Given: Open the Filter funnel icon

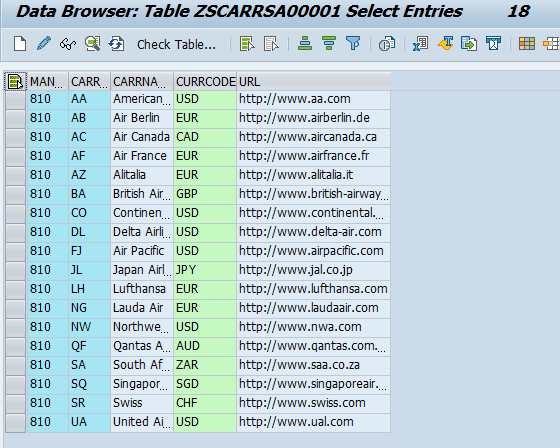Looking at the screenshot, I should [x=353, y=44].
